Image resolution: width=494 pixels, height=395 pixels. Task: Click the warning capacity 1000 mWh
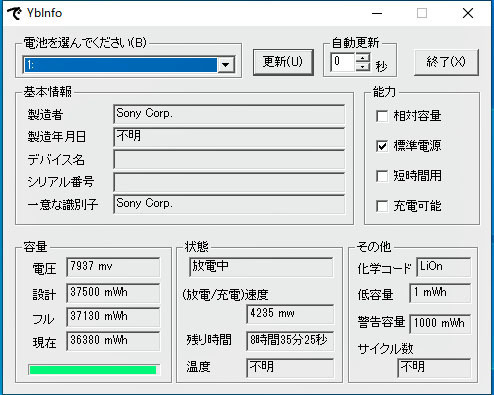pyautogui.click(x=440, y=324)
